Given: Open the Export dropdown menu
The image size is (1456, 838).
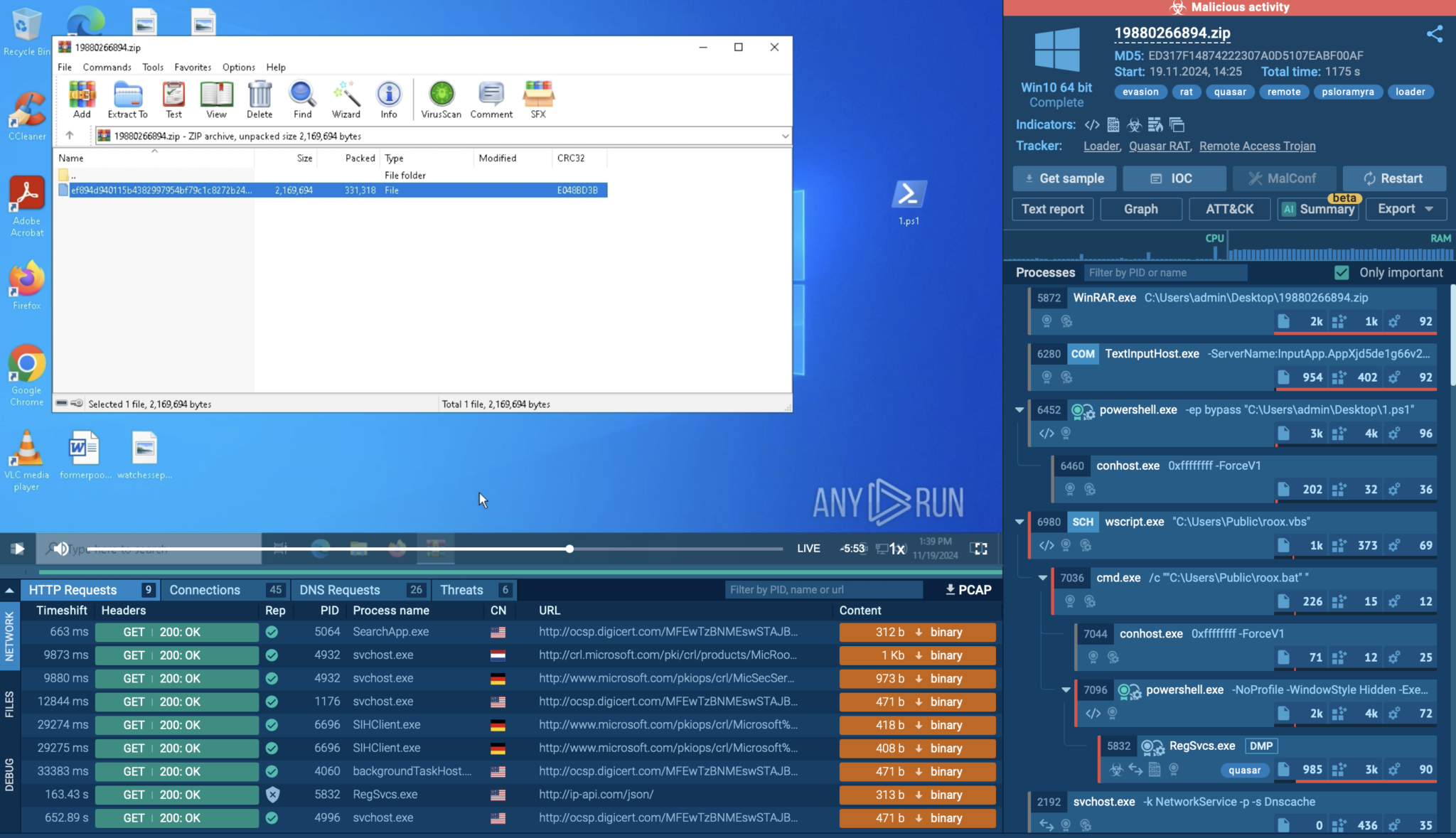Looking at the screenshot, I should click(1405, 209).
